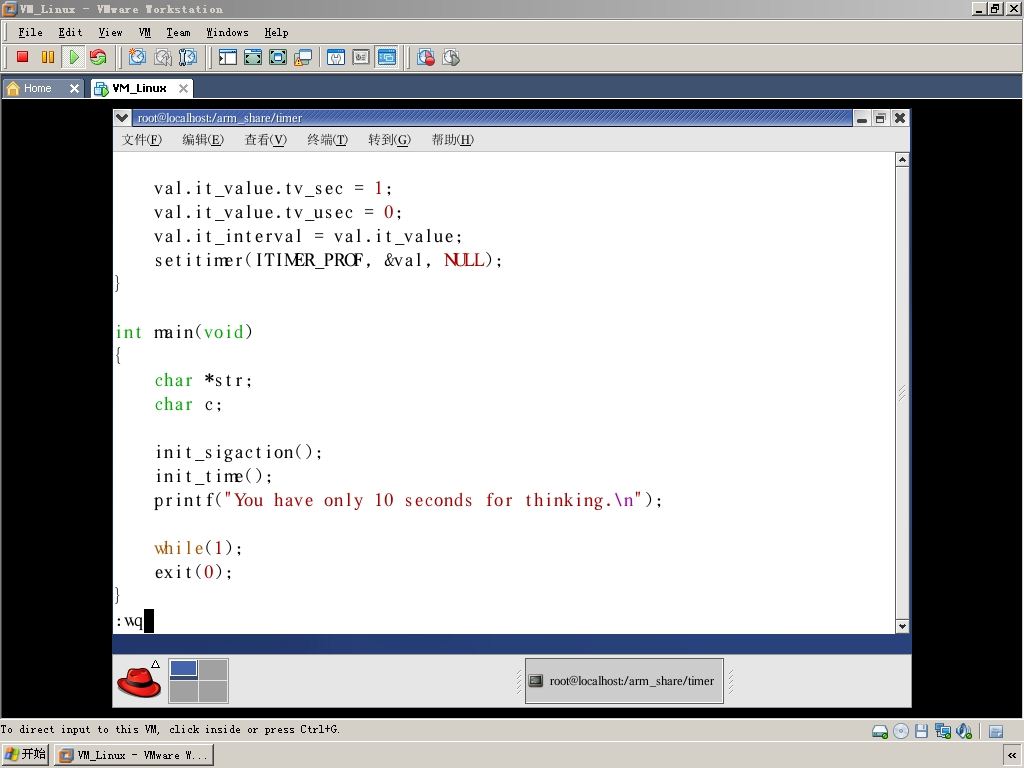Select the VM_Linux tab
The image size is (1024, 768).
point(139,88)
